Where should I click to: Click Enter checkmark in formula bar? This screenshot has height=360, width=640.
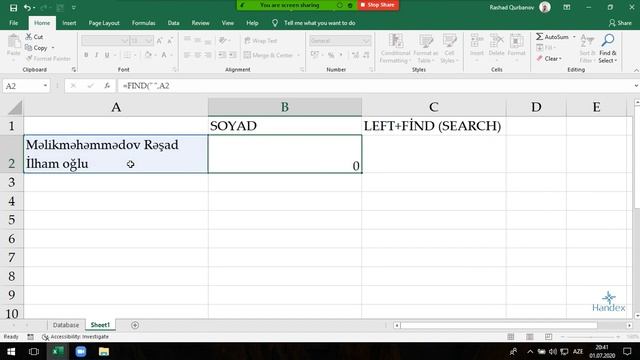(90, 86)
